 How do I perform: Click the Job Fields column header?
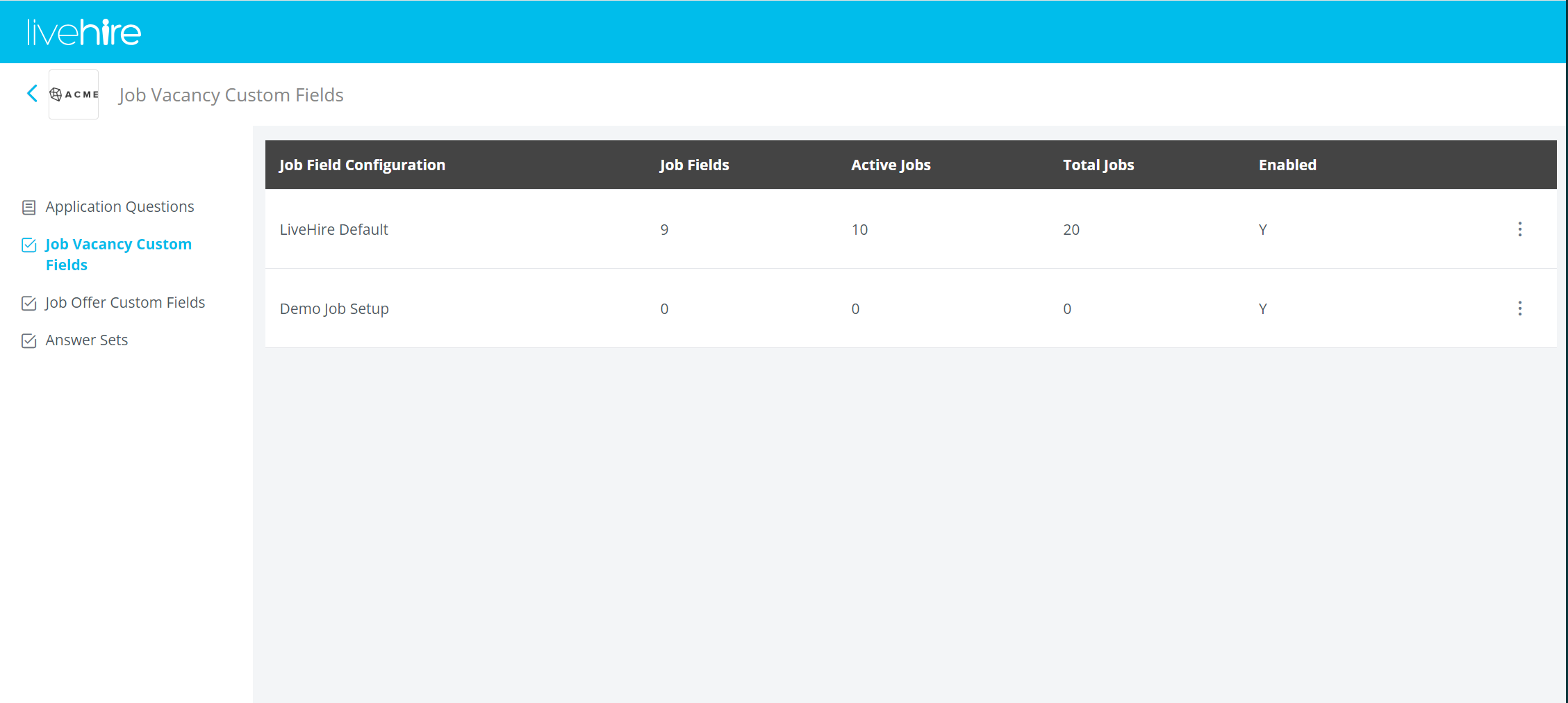694,165
